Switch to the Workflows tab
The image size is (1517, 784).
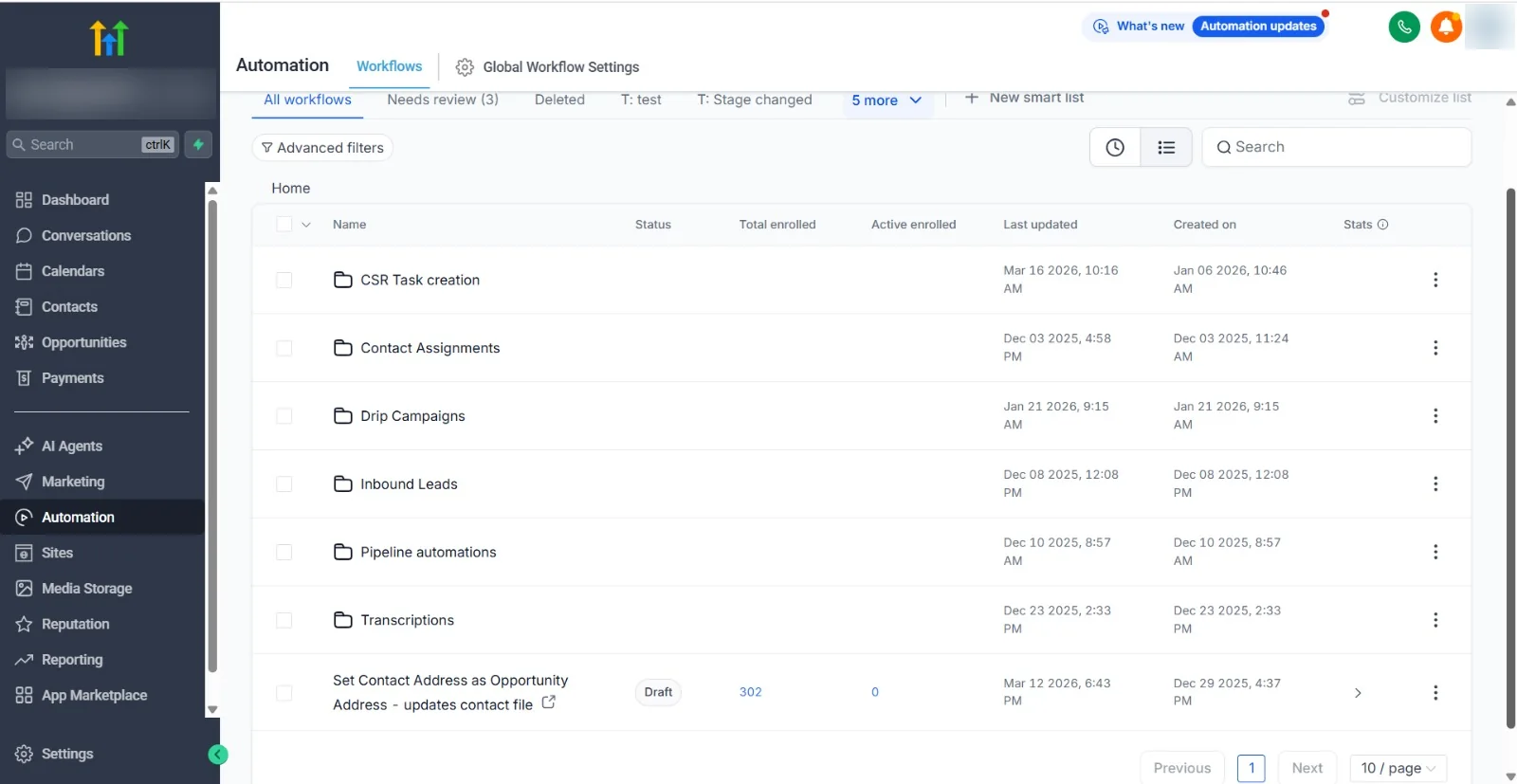(x=389, y=66)
